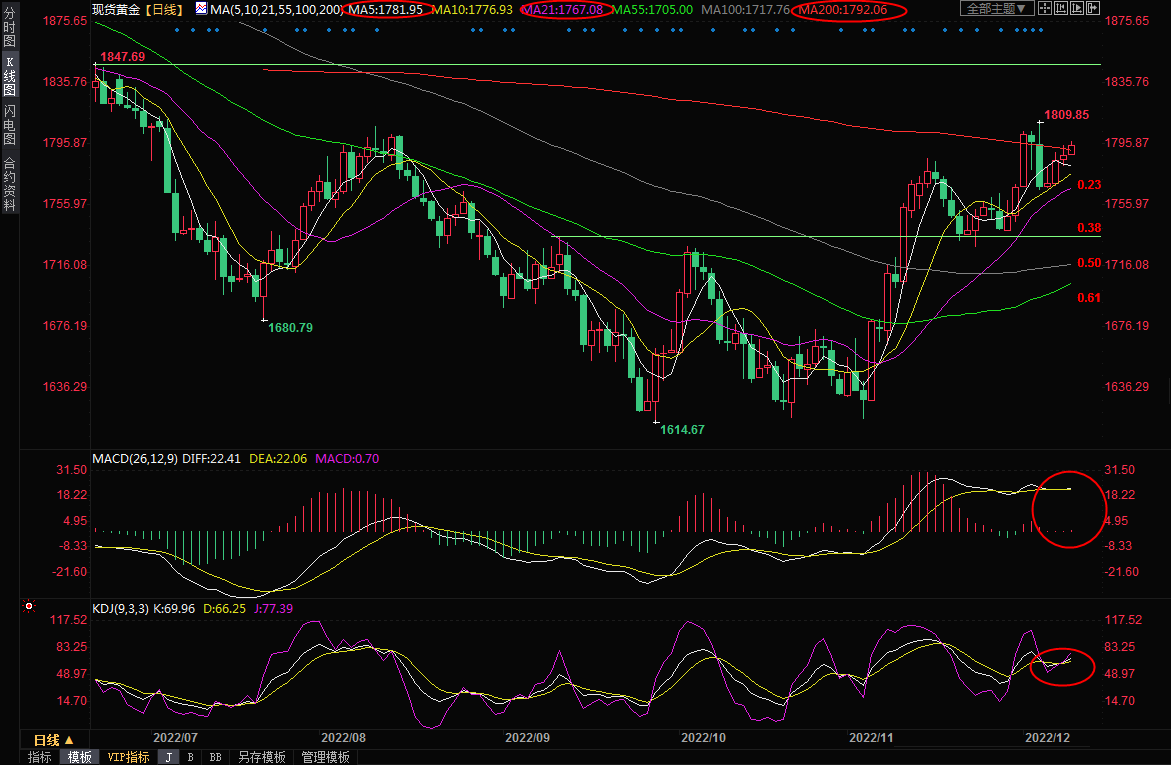Screen dimensions: 1171x765
Task: Toggle the B template button
Action: point(190,757)
